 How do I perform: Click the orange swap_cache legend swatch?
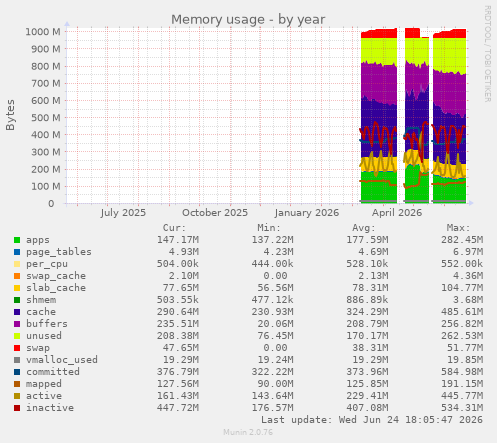pyautogui.click(x=17, y=276)
